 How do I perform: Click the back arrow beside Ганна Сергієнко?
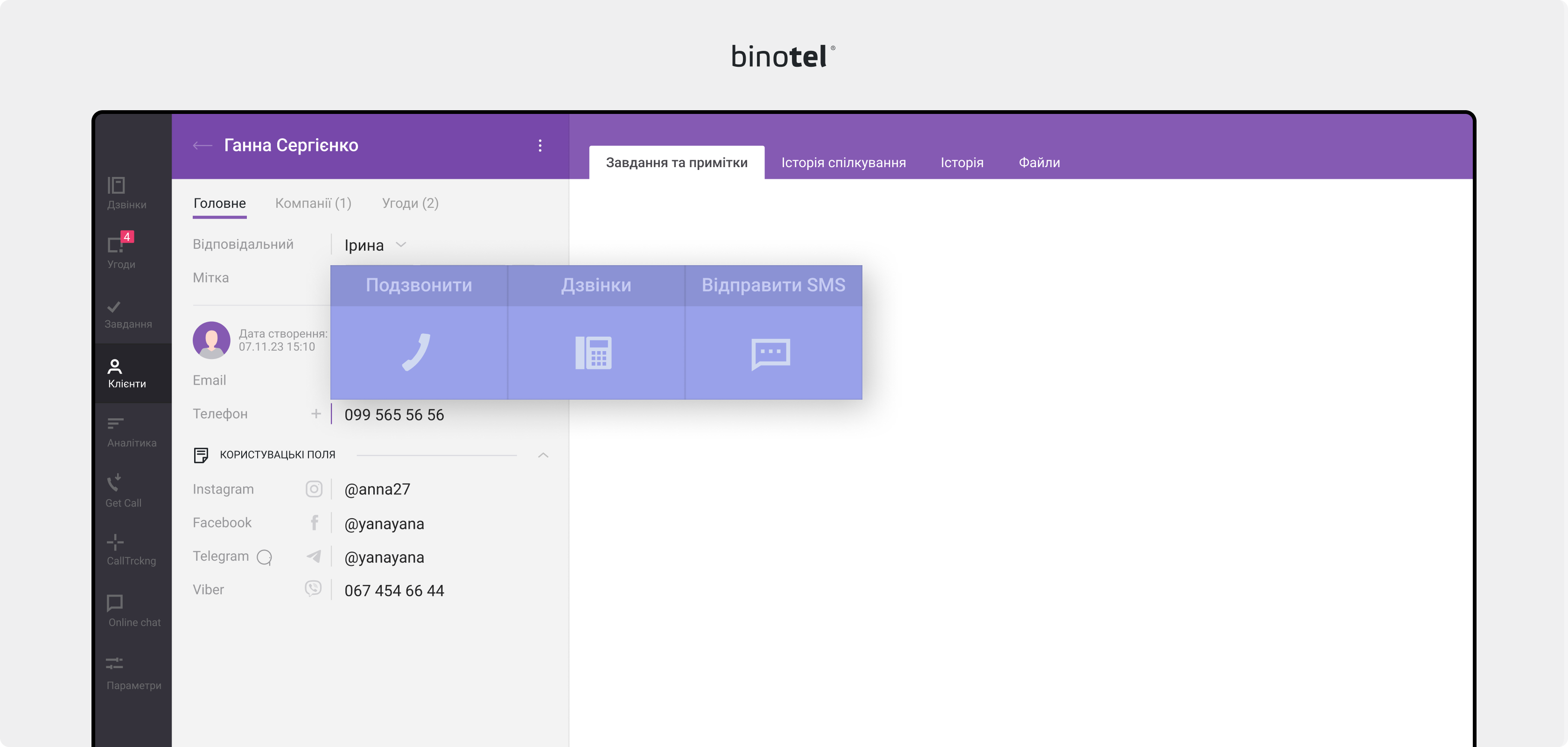click(x=202, y=146)
